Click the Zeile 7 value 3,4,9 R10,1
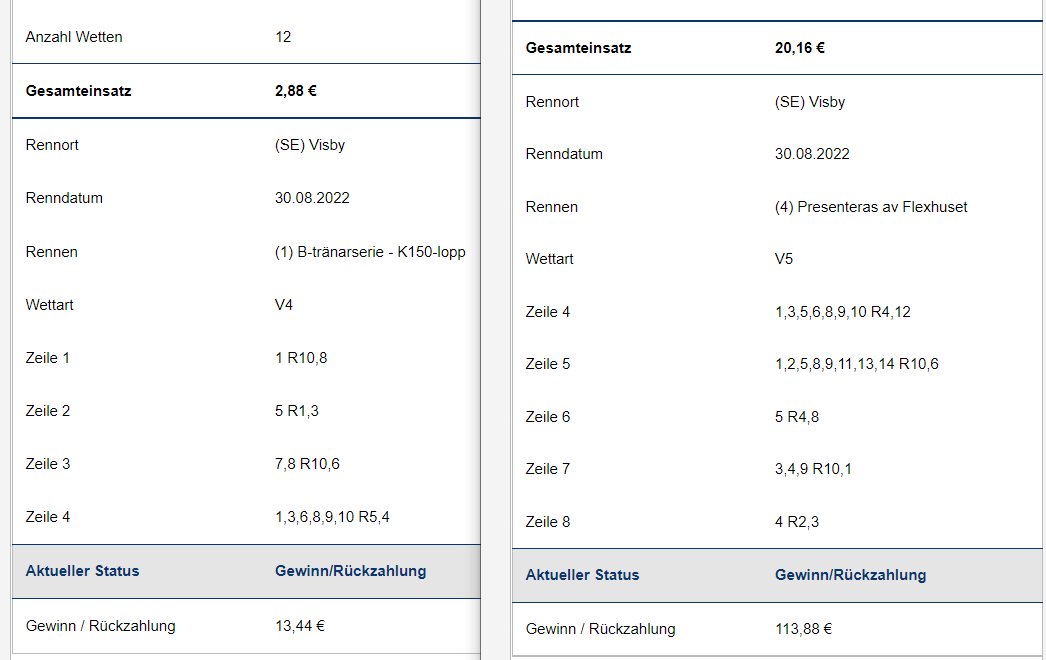 (x=813, y=469)
